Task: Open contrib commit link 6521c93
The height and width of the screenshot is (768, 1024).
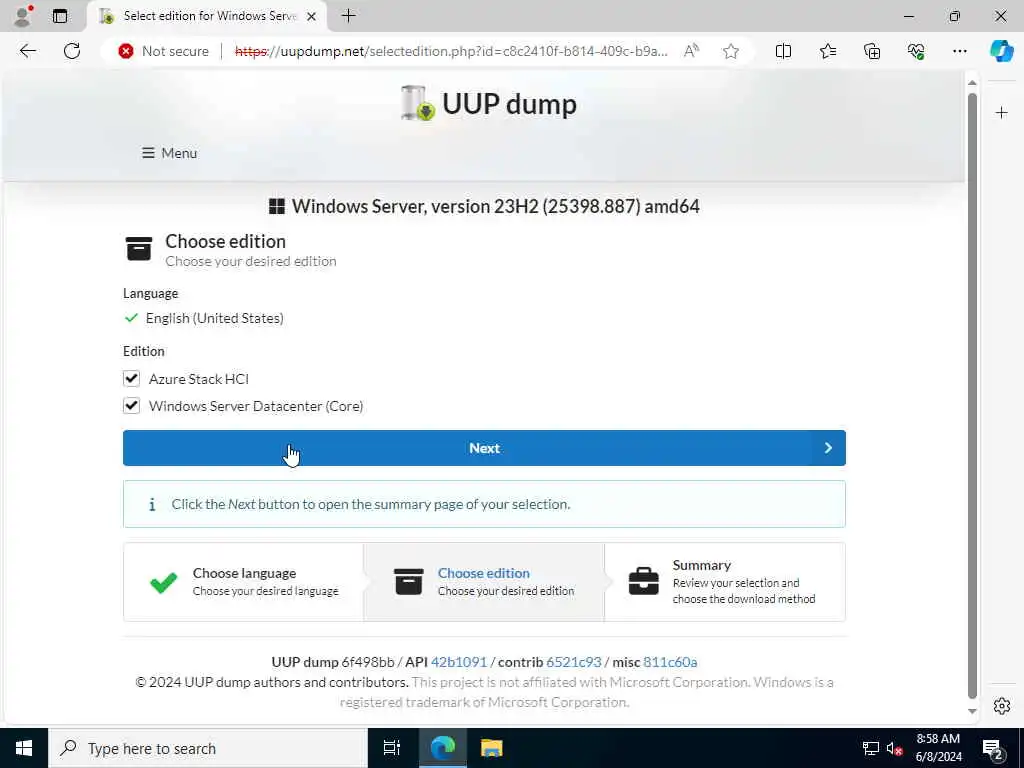Action: 573,662
